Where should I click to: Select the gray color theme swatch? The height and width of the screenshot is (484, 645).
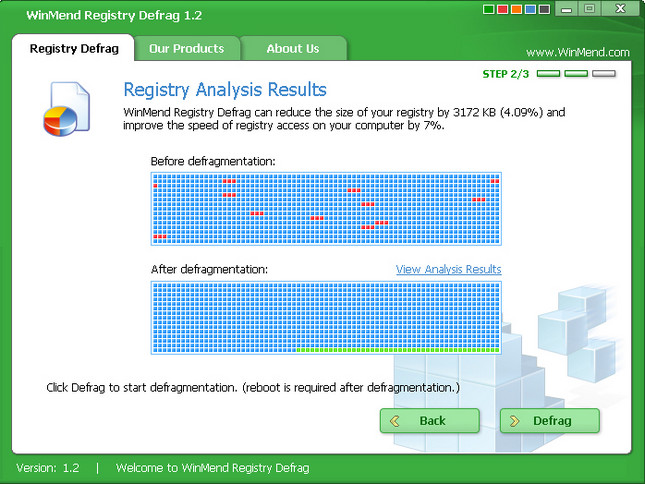(x=545, y=9)
